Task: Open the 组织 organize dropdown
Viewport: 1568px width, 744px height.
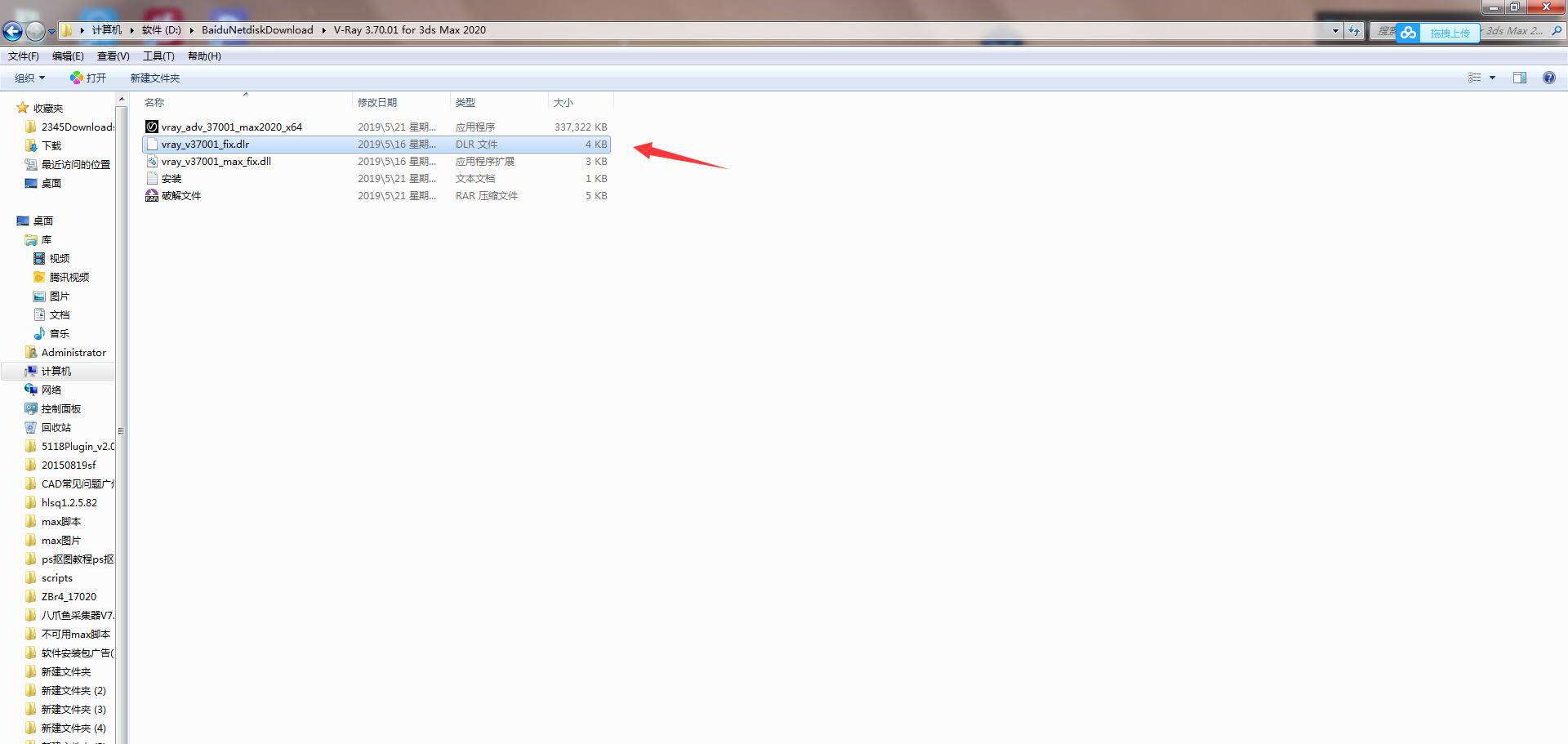Action: [29, 78]
